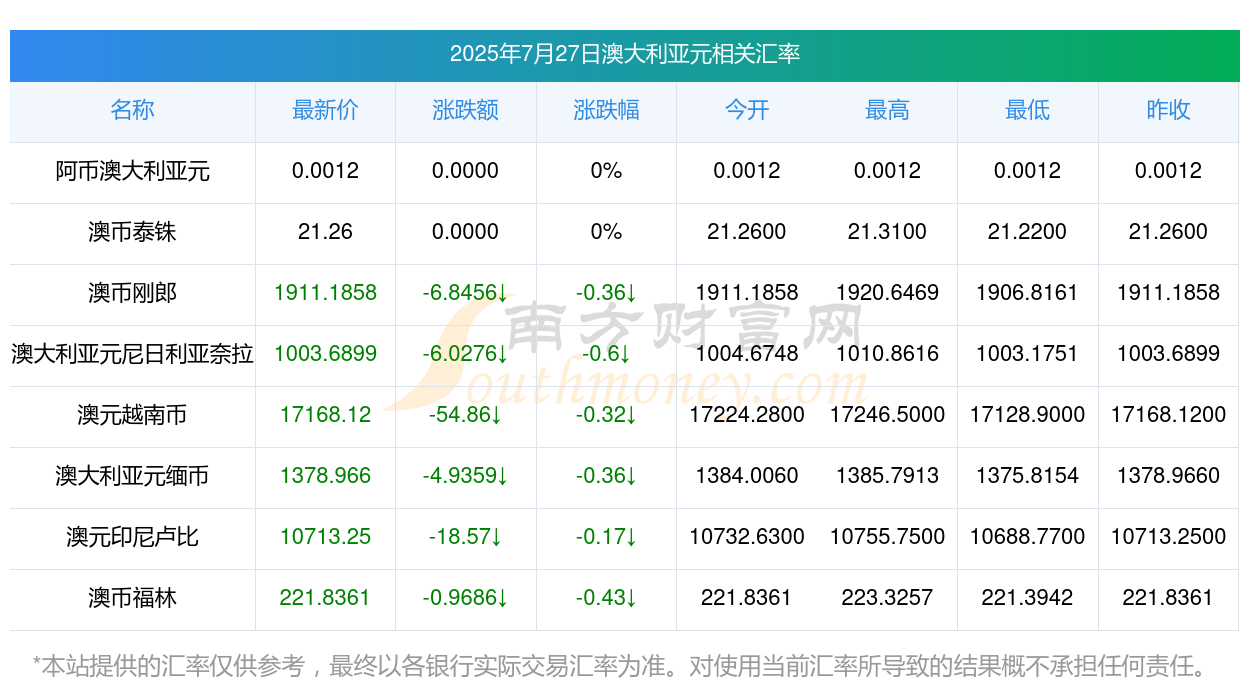This screenshot has width=1250, height=698.
Task: Select the 涨跌幅 column header
Action: tap(606, 110)
